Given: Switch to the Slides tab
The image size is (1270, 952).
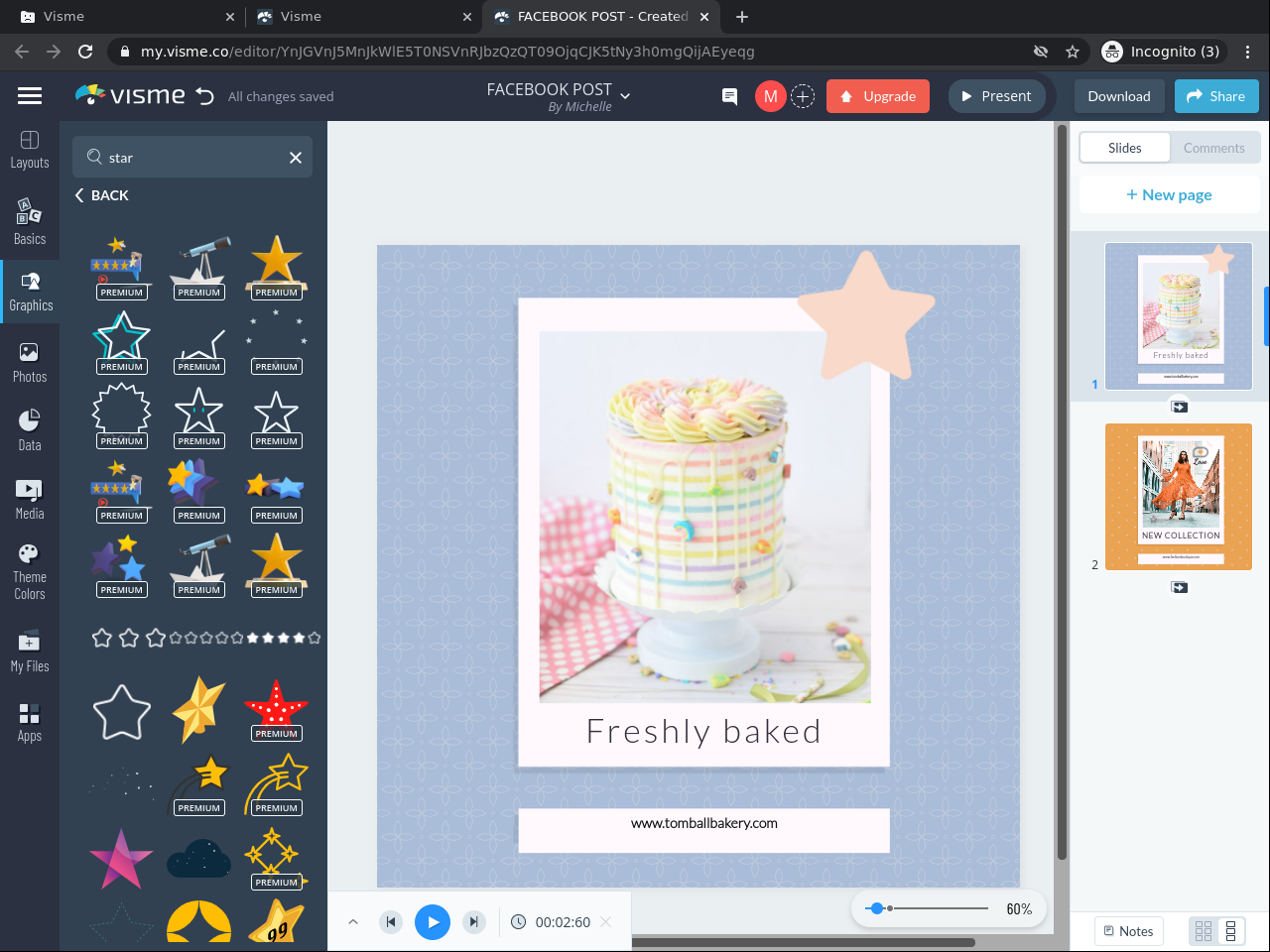Looking at the screenshot, I should click(x=1125, y=148).
